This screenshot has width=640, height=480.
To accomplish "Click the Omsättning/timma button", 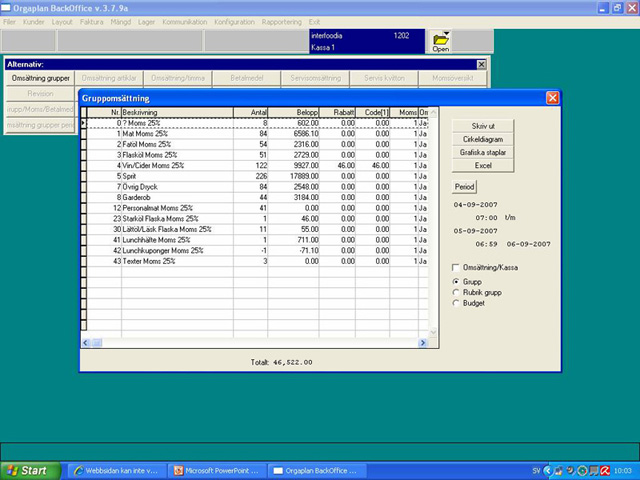I will pos(178,78).
